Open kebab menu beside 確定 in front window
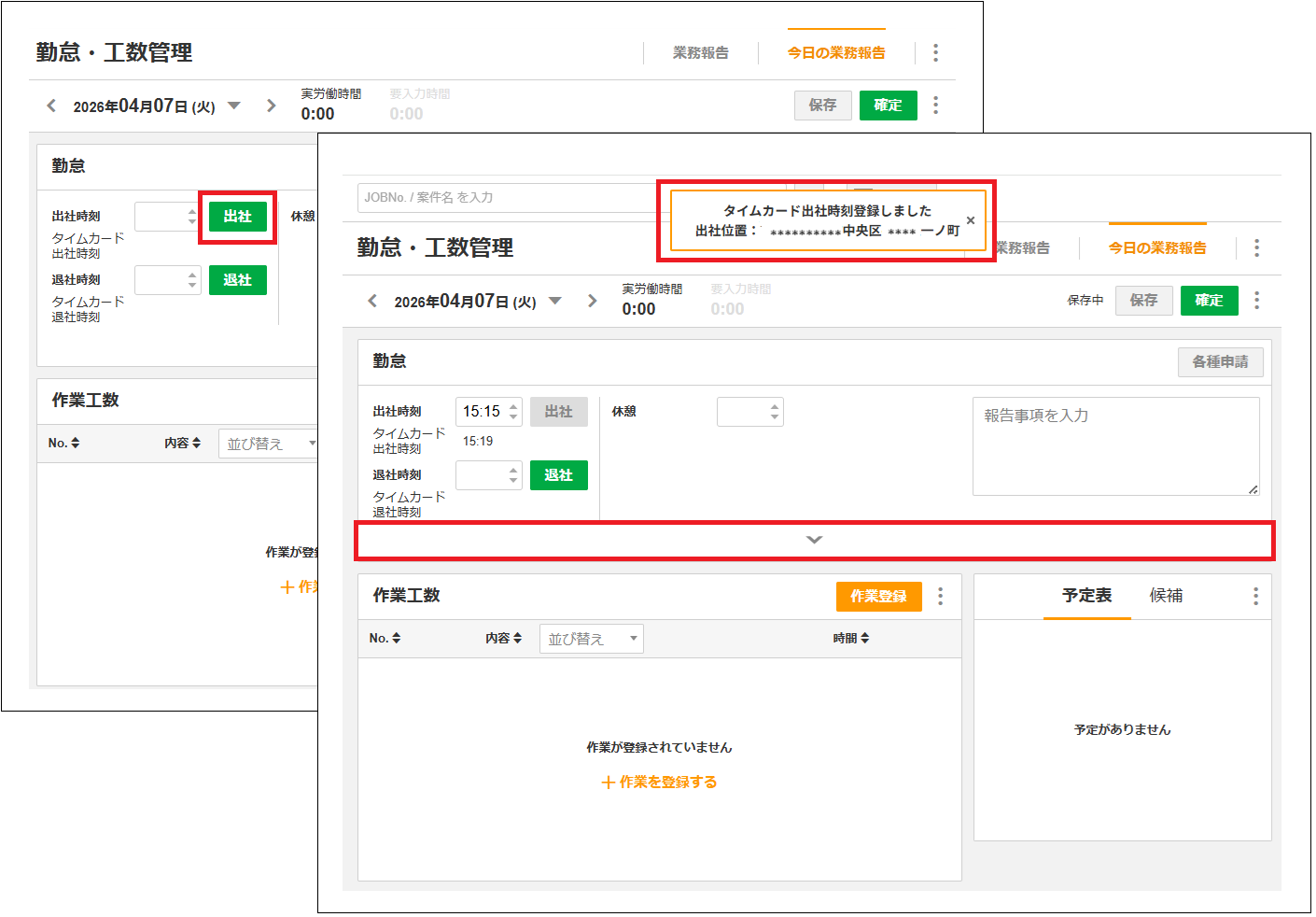 1257,301
